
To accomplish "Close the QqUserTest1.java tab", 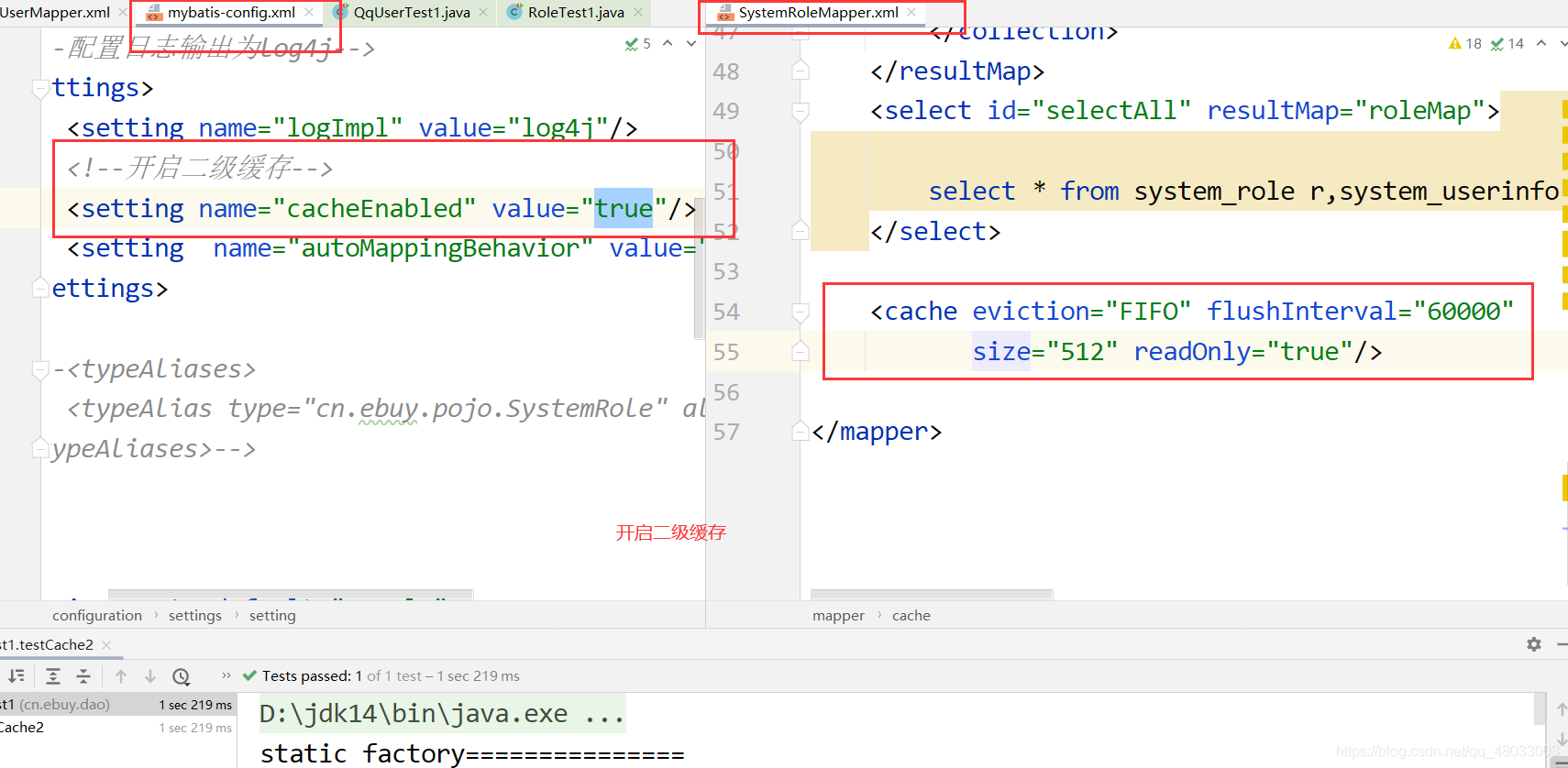I will pyautogui.click(x=483, y=12).
